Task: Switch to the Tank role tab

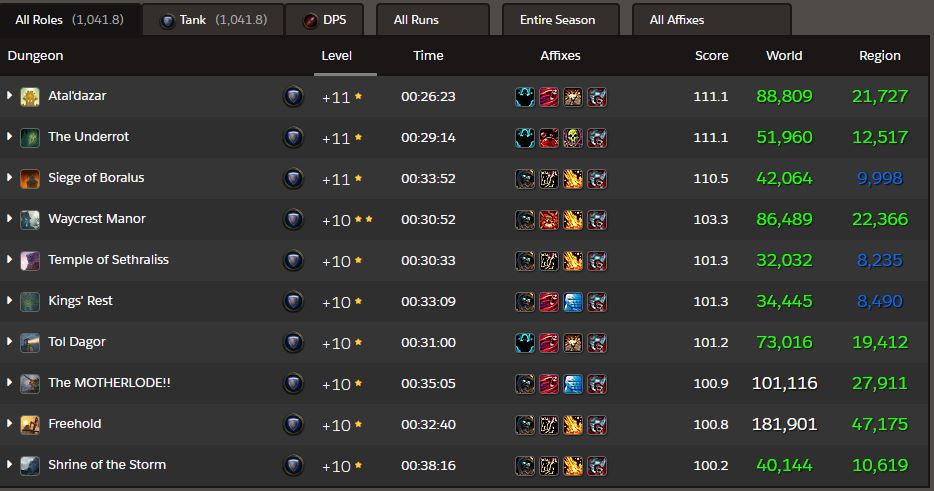Action: coord(213,20)
